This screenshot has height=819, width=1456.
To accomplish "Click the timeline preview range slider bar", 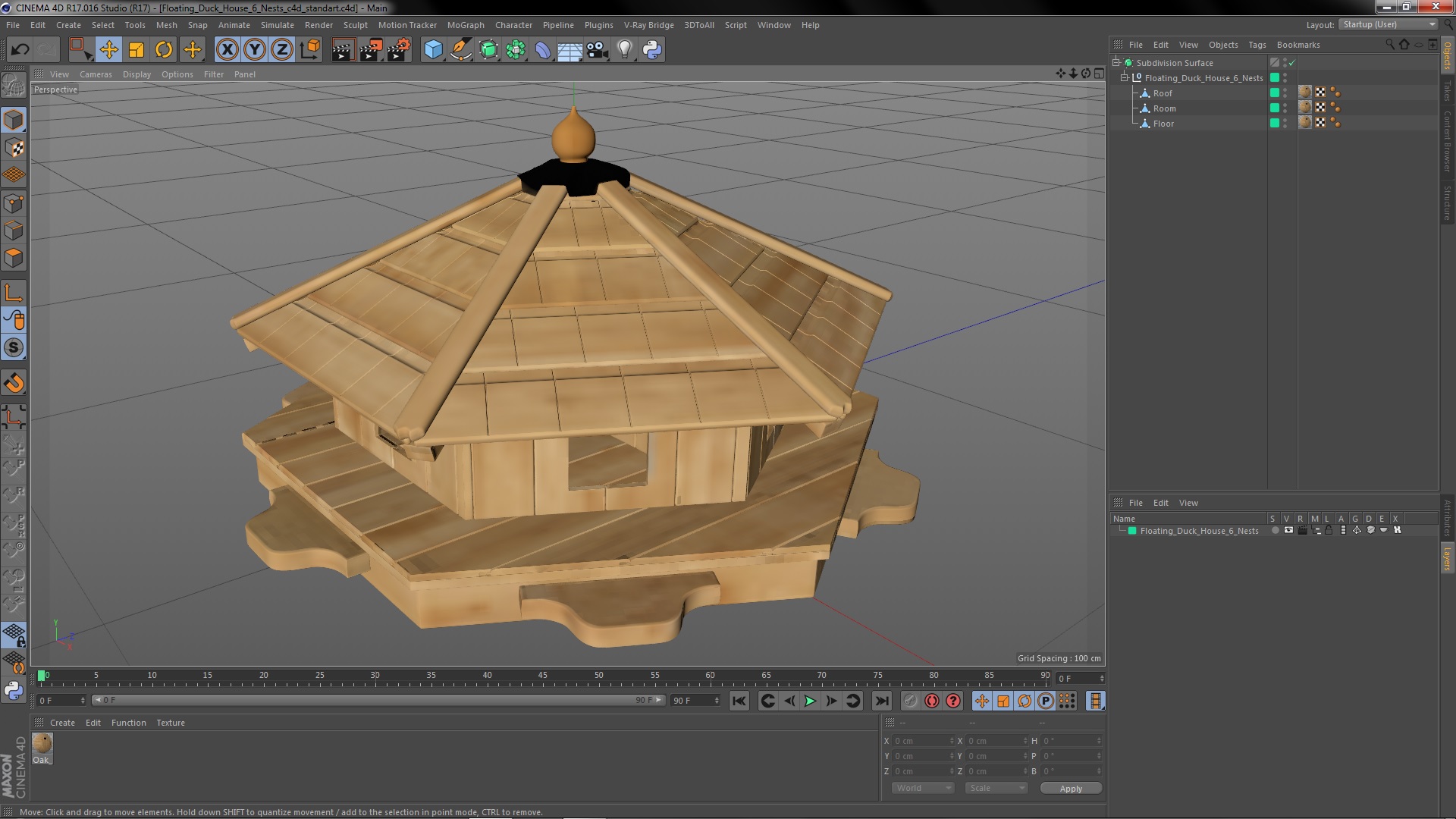I will [378, 700].
